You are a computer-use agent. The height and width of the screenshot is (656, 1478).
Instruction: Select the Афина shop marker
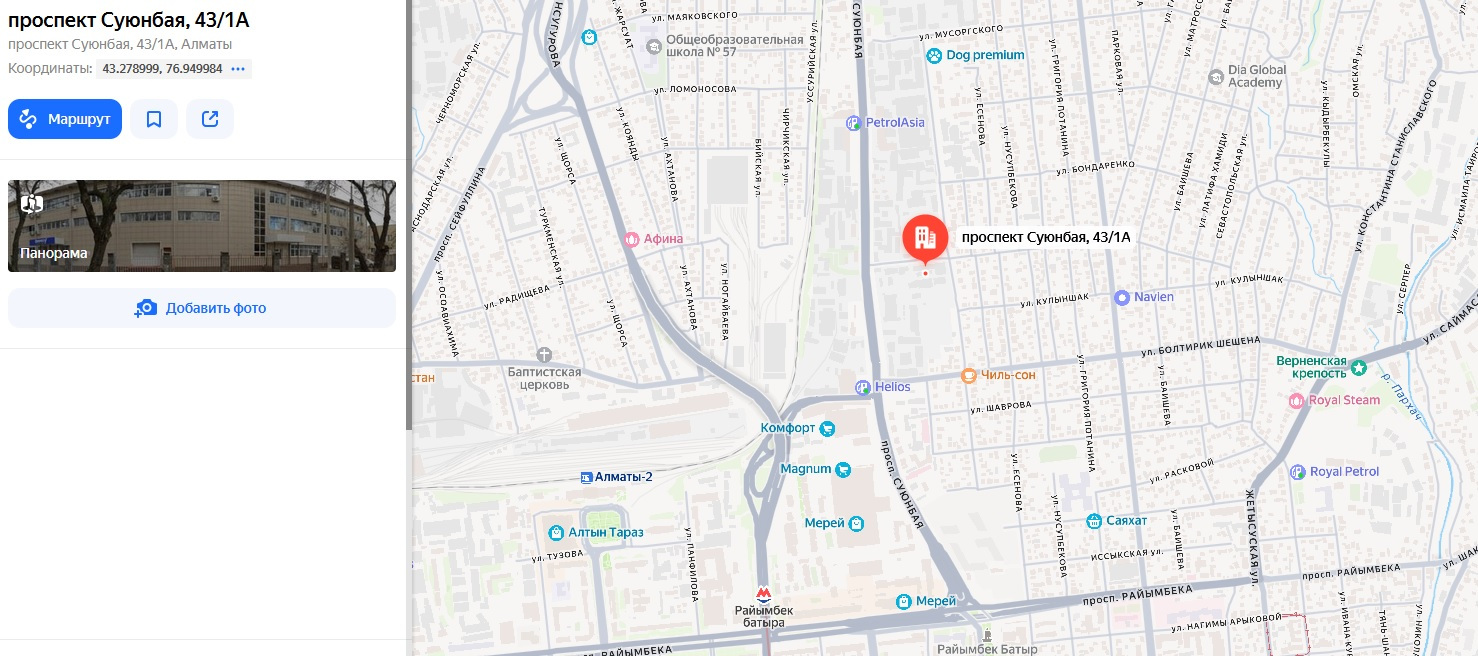(x=631, y=239)
